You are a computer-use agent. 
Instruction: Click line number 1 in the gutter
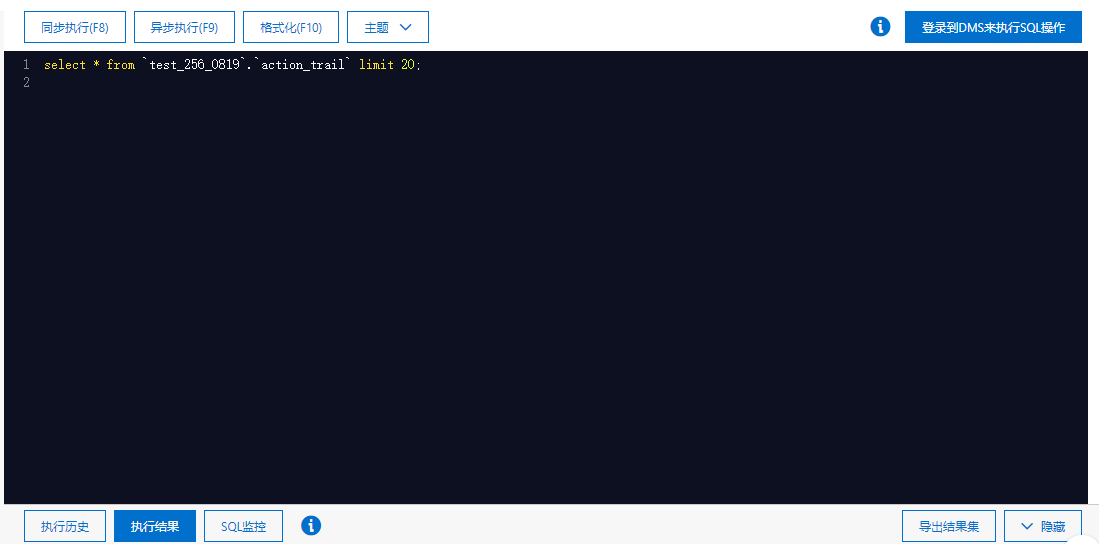tap(26, 64)
